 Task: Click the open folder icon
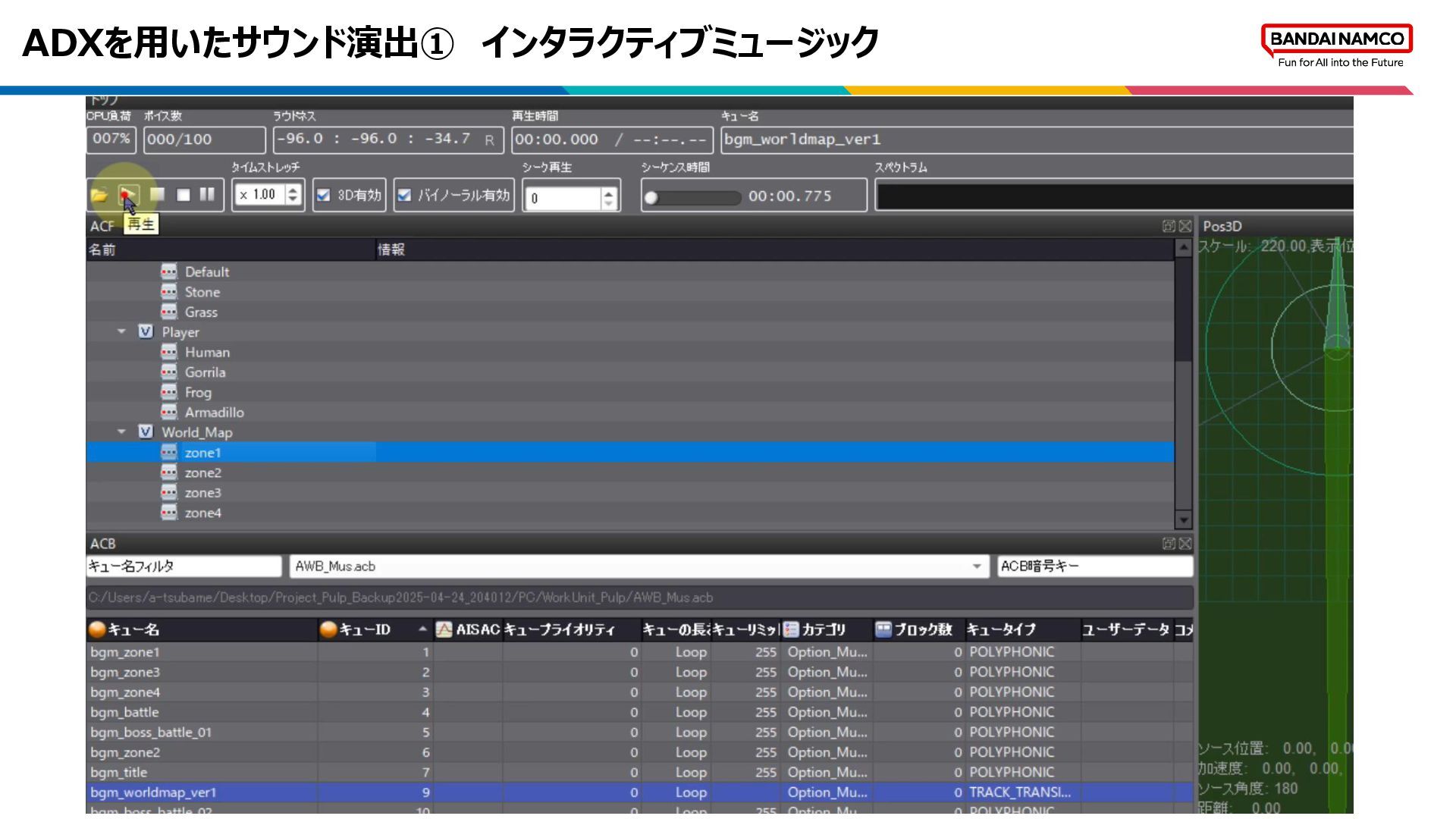pos(99,196)
